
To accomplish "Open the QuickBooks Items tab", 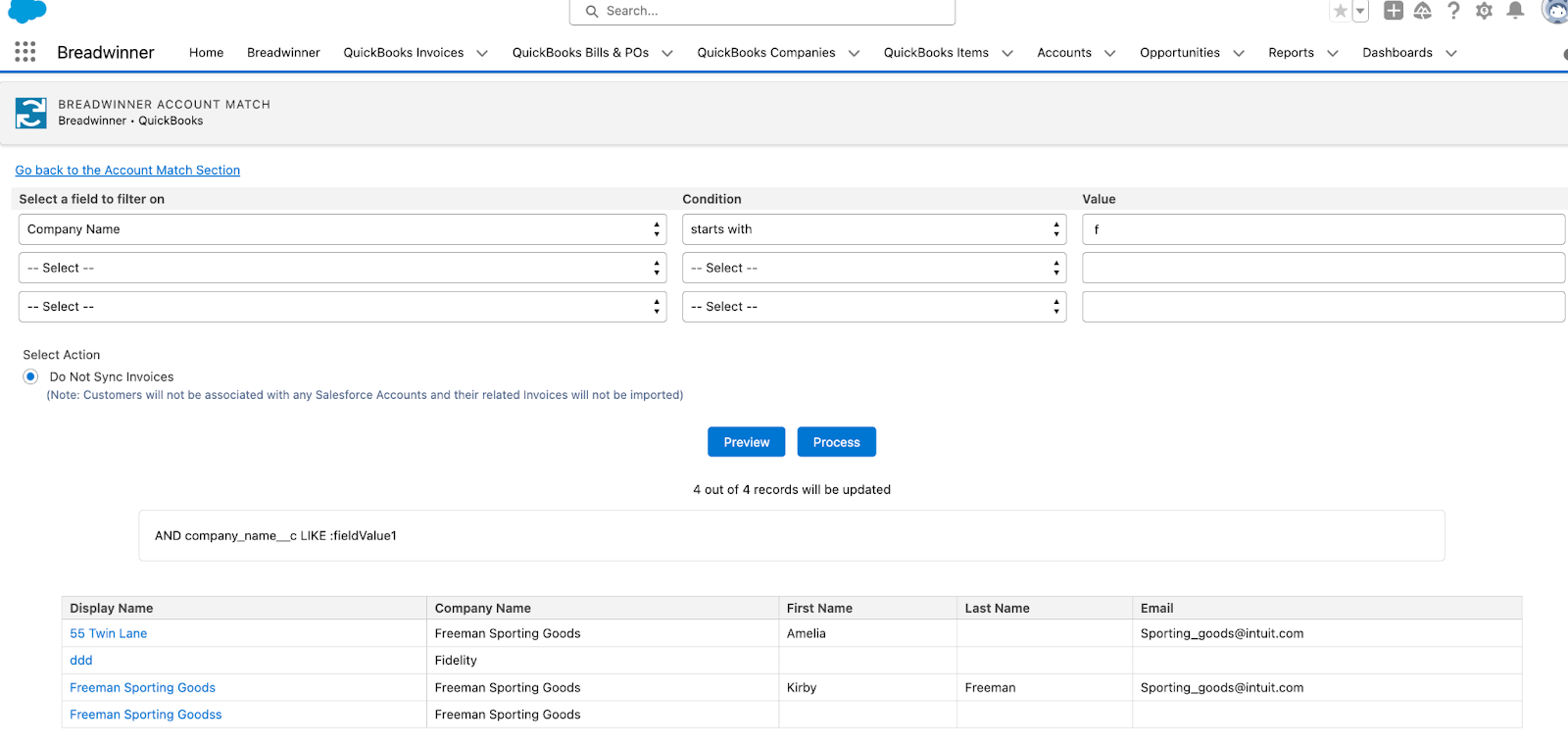I will 936,53.
